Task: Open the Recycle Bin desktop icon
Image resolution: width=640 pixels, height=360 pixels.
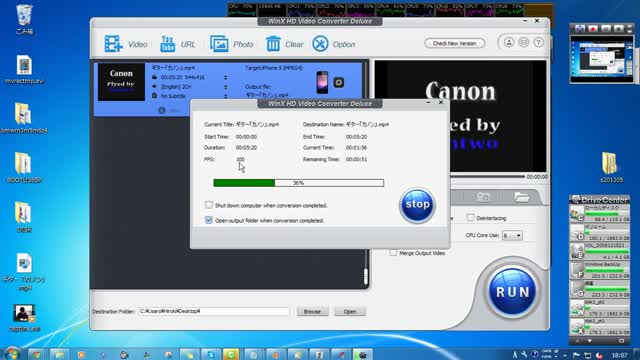Action: [x=24, y=19]
